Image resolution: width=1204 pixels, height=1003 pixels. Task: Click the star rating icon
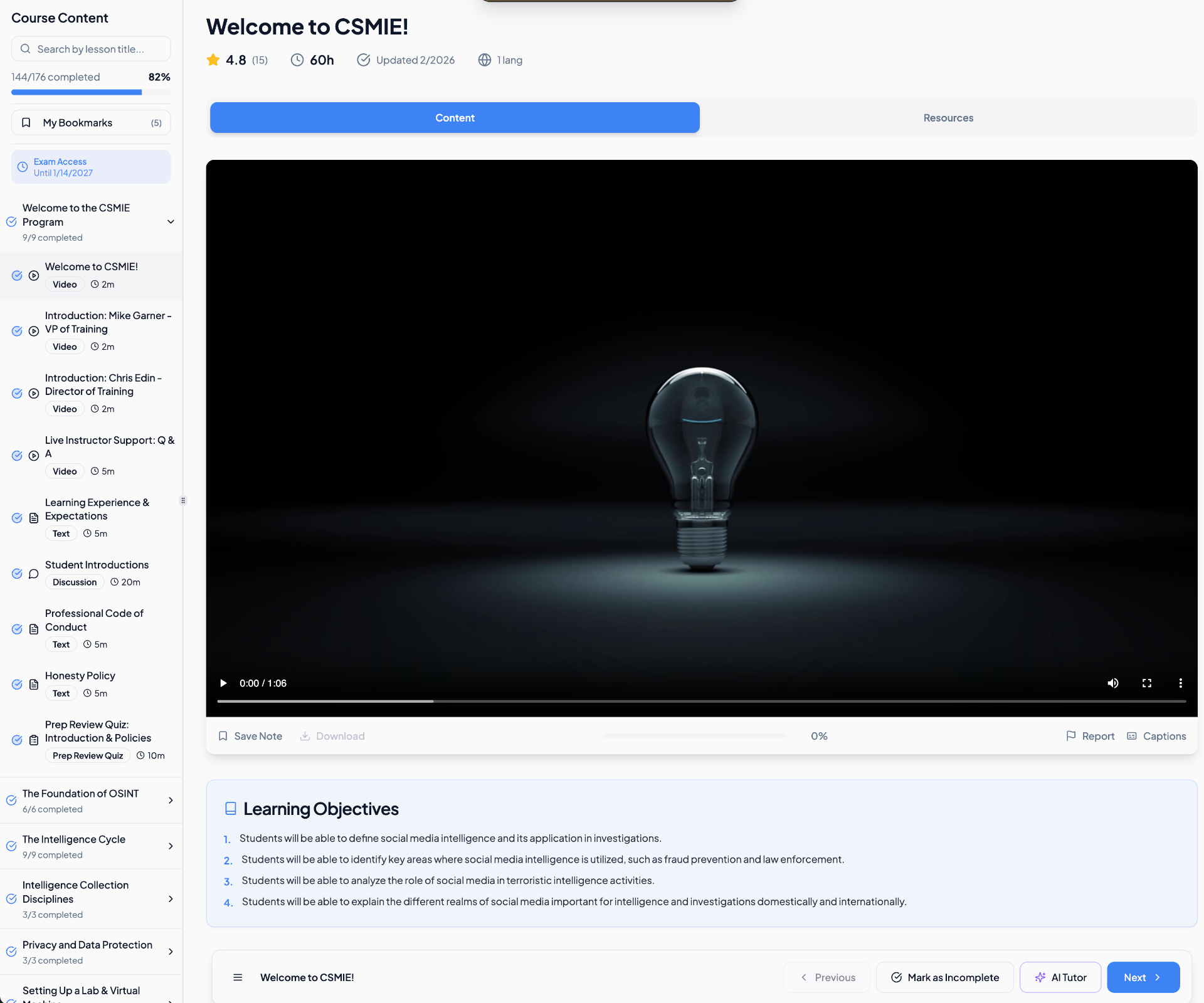[213, 60]
